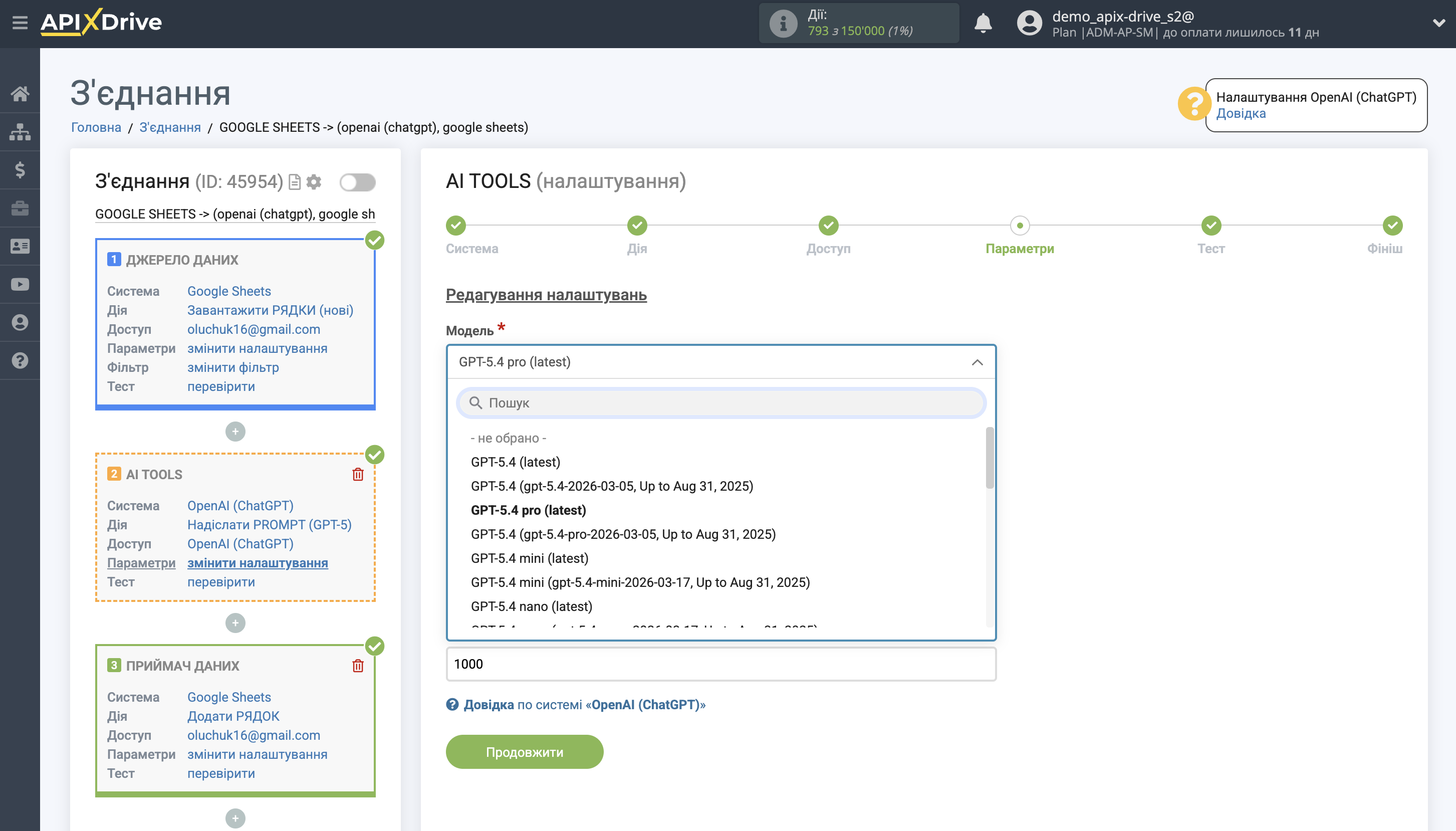Image resolution: width=1456 pixels, height=831 pixels.
Task: Click the gear icon next to connection ID 45954
Action: [x=314, y=181]
